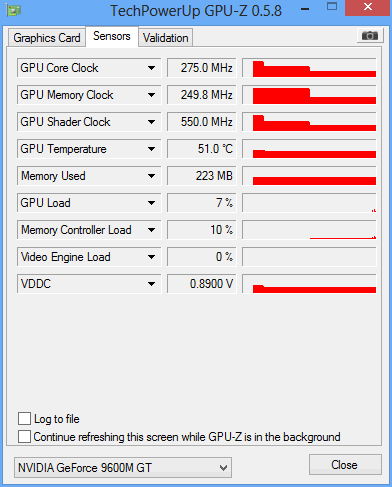Switch to the Validation tab

click(166, 38)
